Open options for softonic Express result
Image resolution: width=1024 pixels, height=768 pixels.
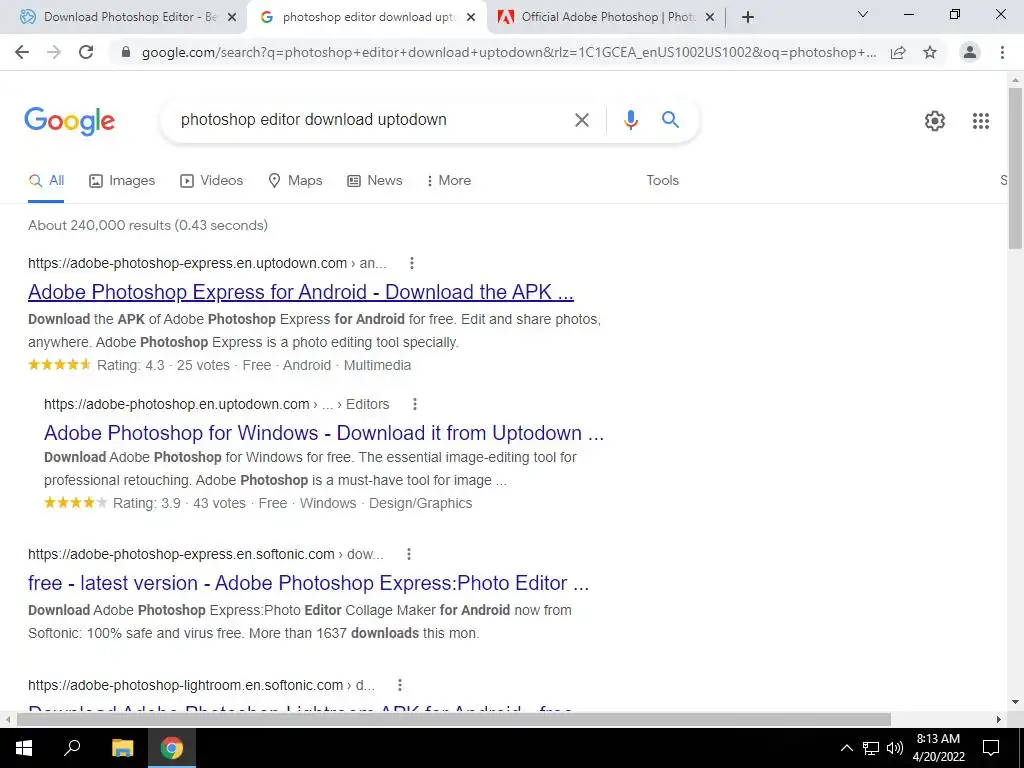coord(409,554)
